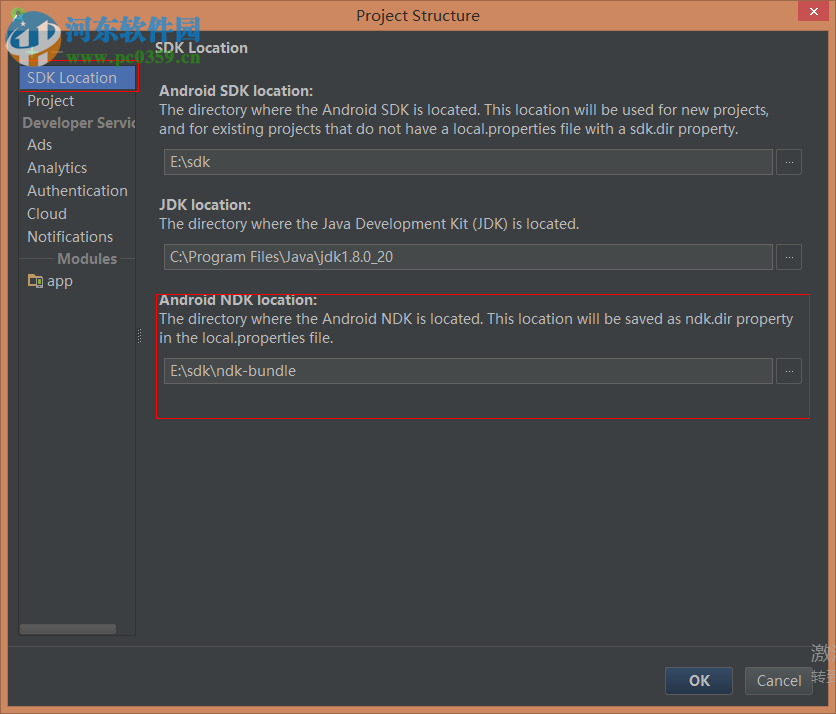
Task: Open the Project section in sidebar
Action: click(51, 101)
